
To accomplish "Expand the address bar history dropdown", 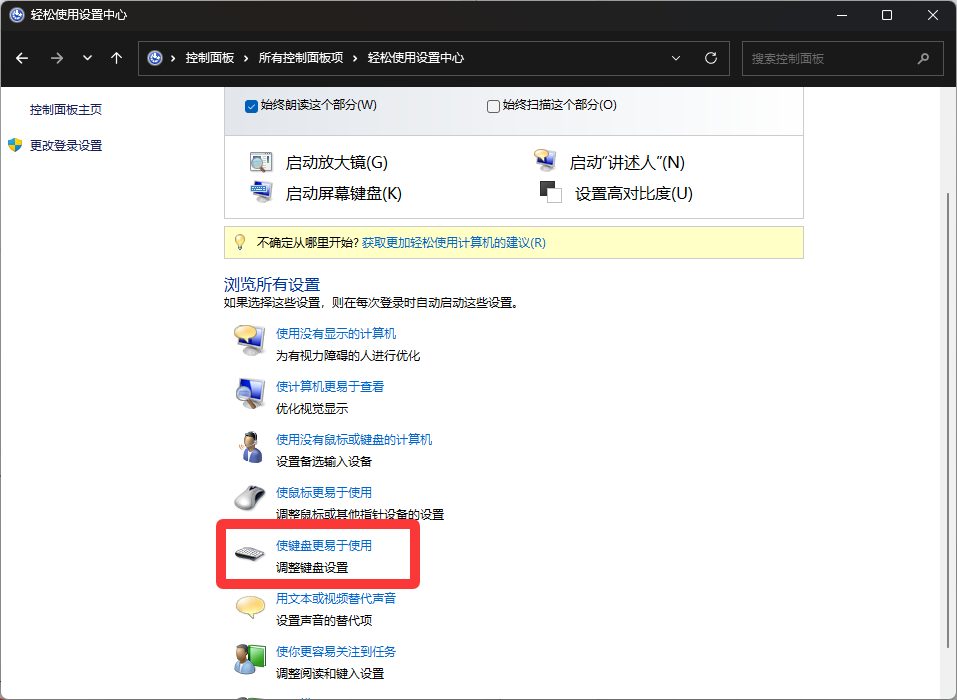I will click(x=677, y=58).
